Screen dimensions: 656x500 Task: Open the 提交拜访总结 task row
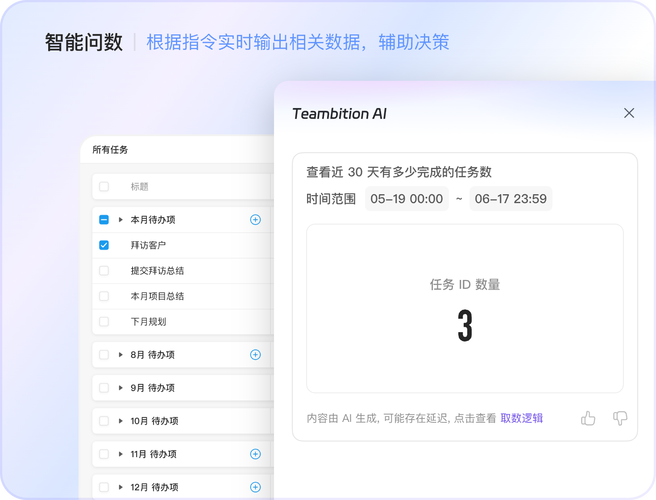[182, 271]
